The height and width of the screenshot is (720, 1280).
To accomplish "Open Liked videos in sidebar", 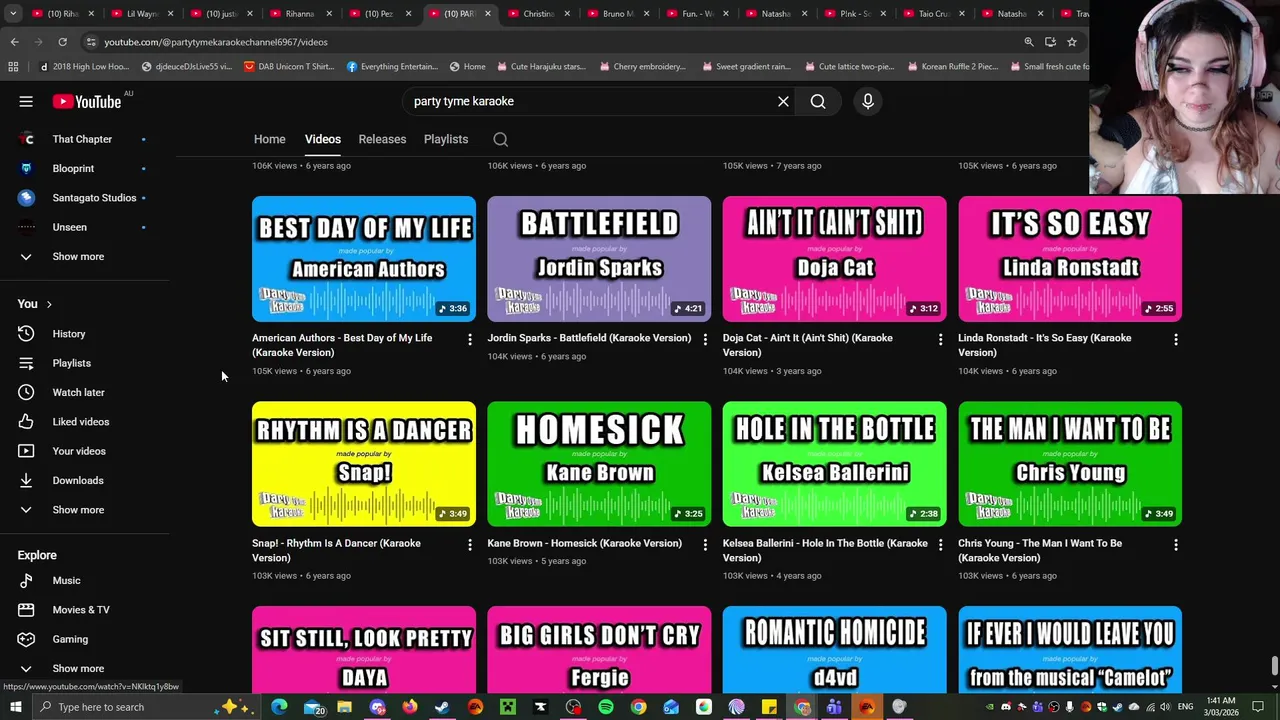I will click(x=80, y=422).
